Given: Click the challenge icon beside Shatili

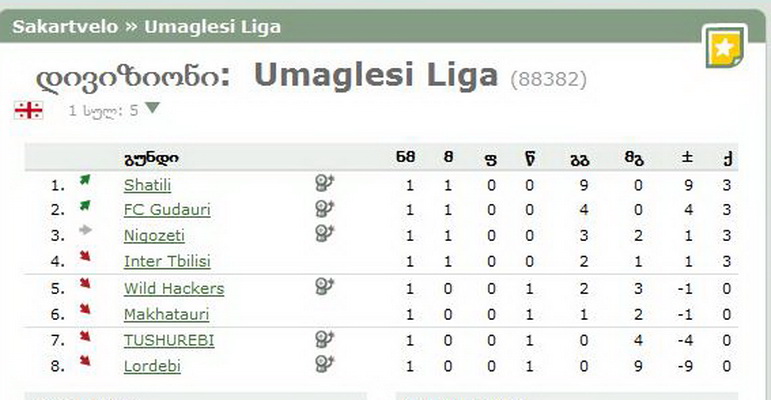Looking at the screenshot, I should (x=325, y=183).
